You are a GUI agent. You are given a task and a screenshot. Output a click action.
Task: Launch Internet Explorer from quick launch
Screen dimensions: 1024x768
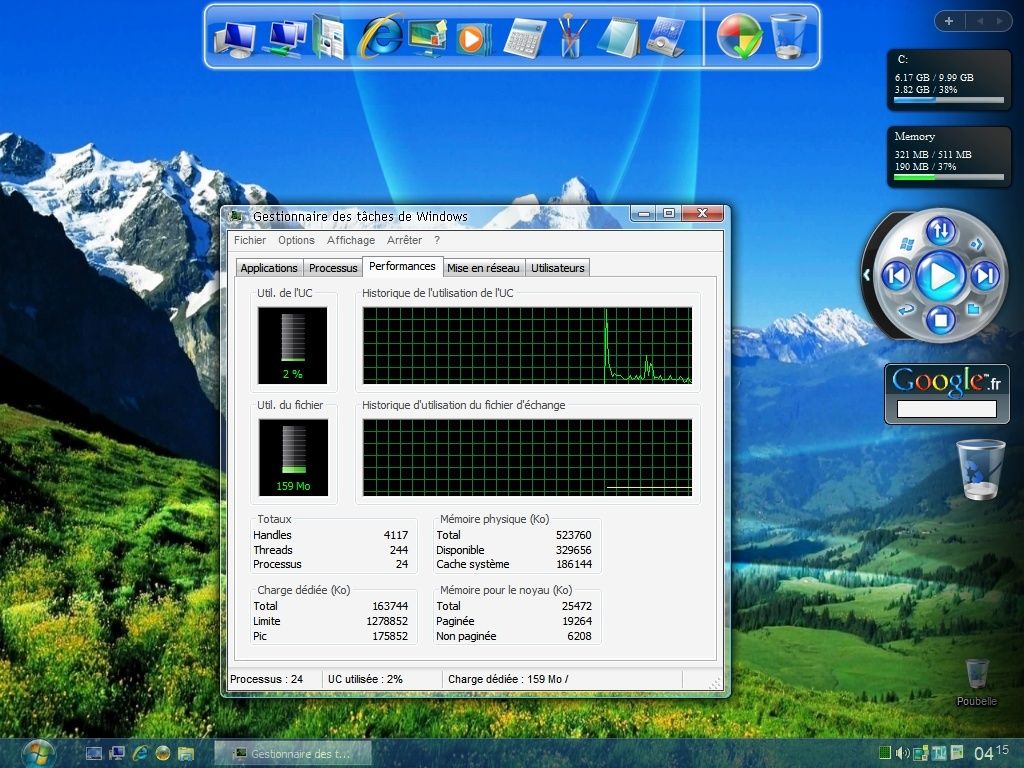[x=140, y=754]
